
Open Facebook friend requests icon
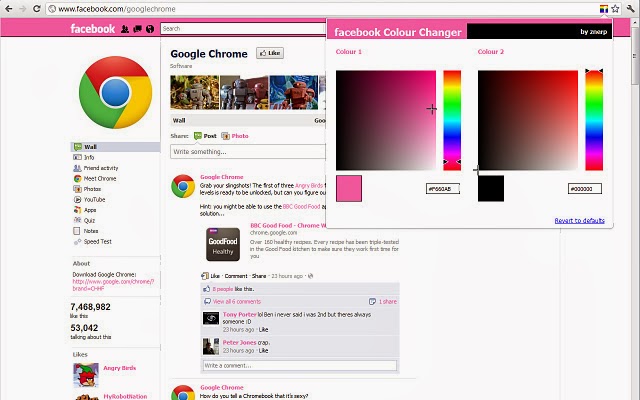click(x=125, y=29)
